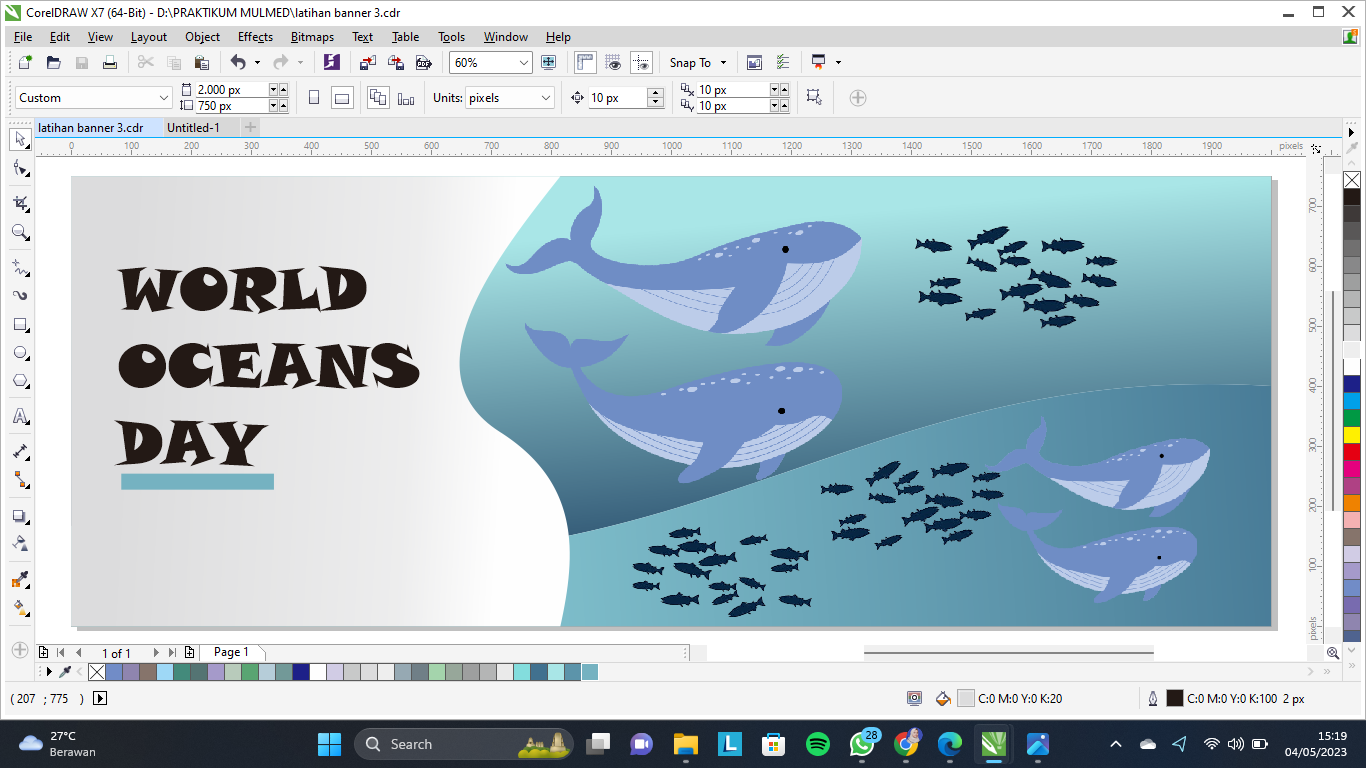Select the Text tool
Image resolution: width=1366 pixels, height=768 pixels.
click(20, 417)
